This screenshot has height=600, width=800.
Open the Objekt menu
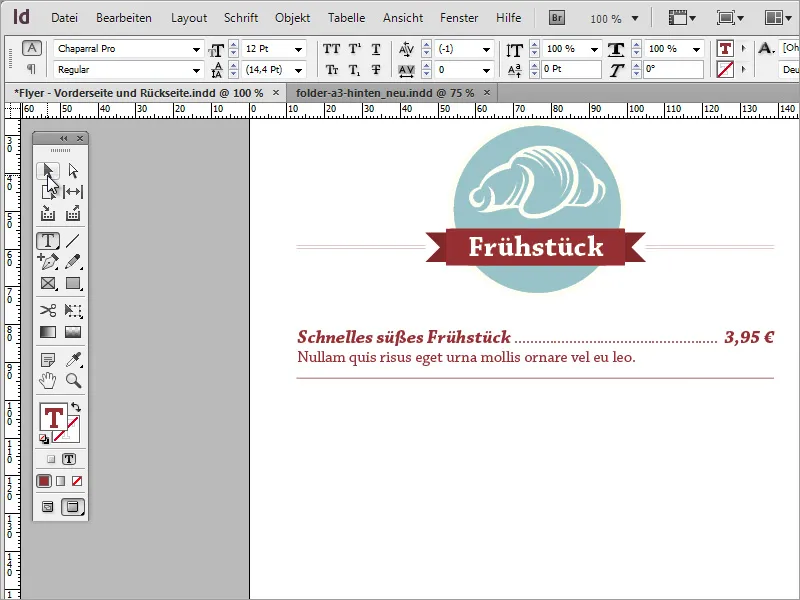pyautogui.click(x=292, y=18)
